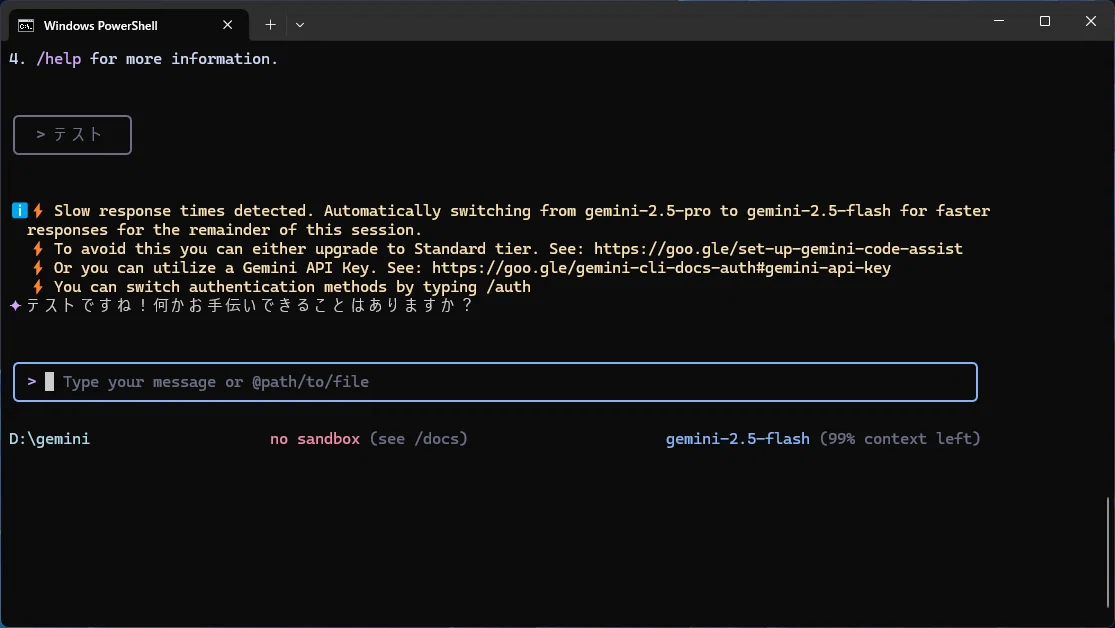Viewport: 1115px width, 628px height.
Task: Click the /auth command text
Action: [508, 287]
